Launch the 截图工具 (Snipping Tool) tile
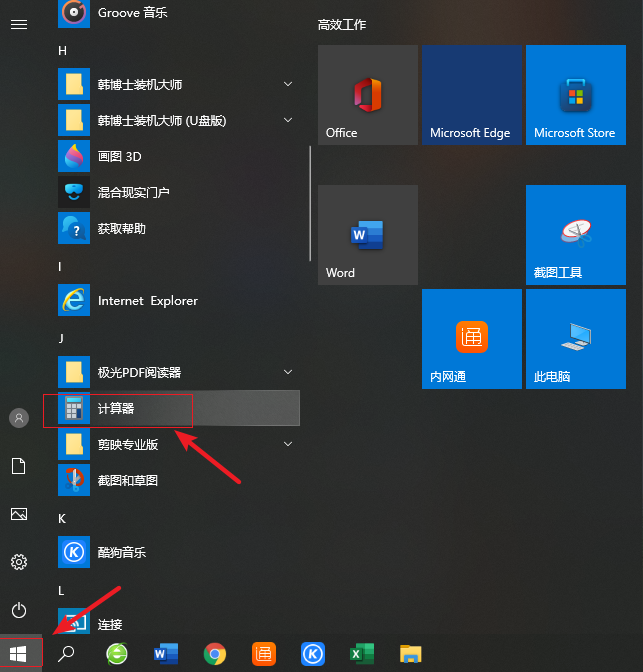Screen dimensions: 643x672 pyautogui.click(x=574, y=236)
